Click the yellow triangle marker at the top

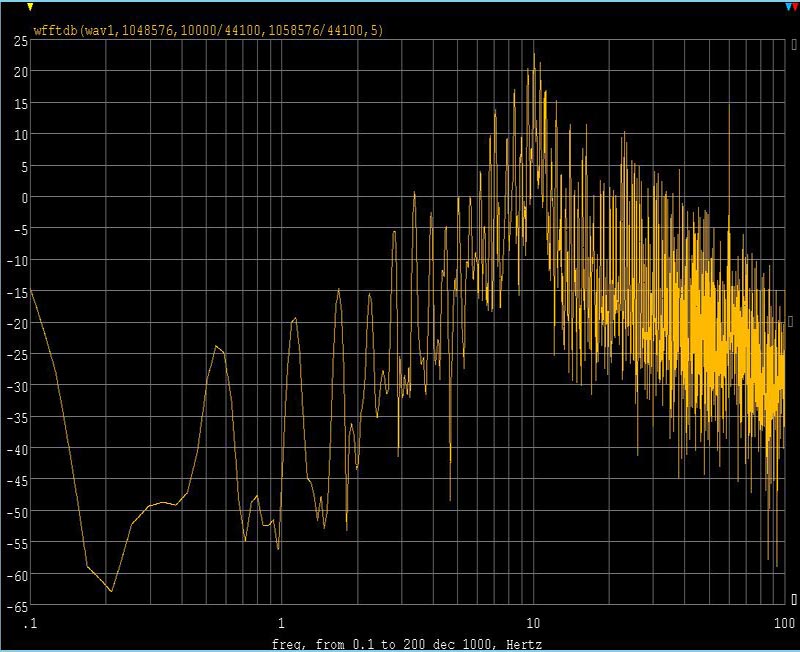coord(30,7)
